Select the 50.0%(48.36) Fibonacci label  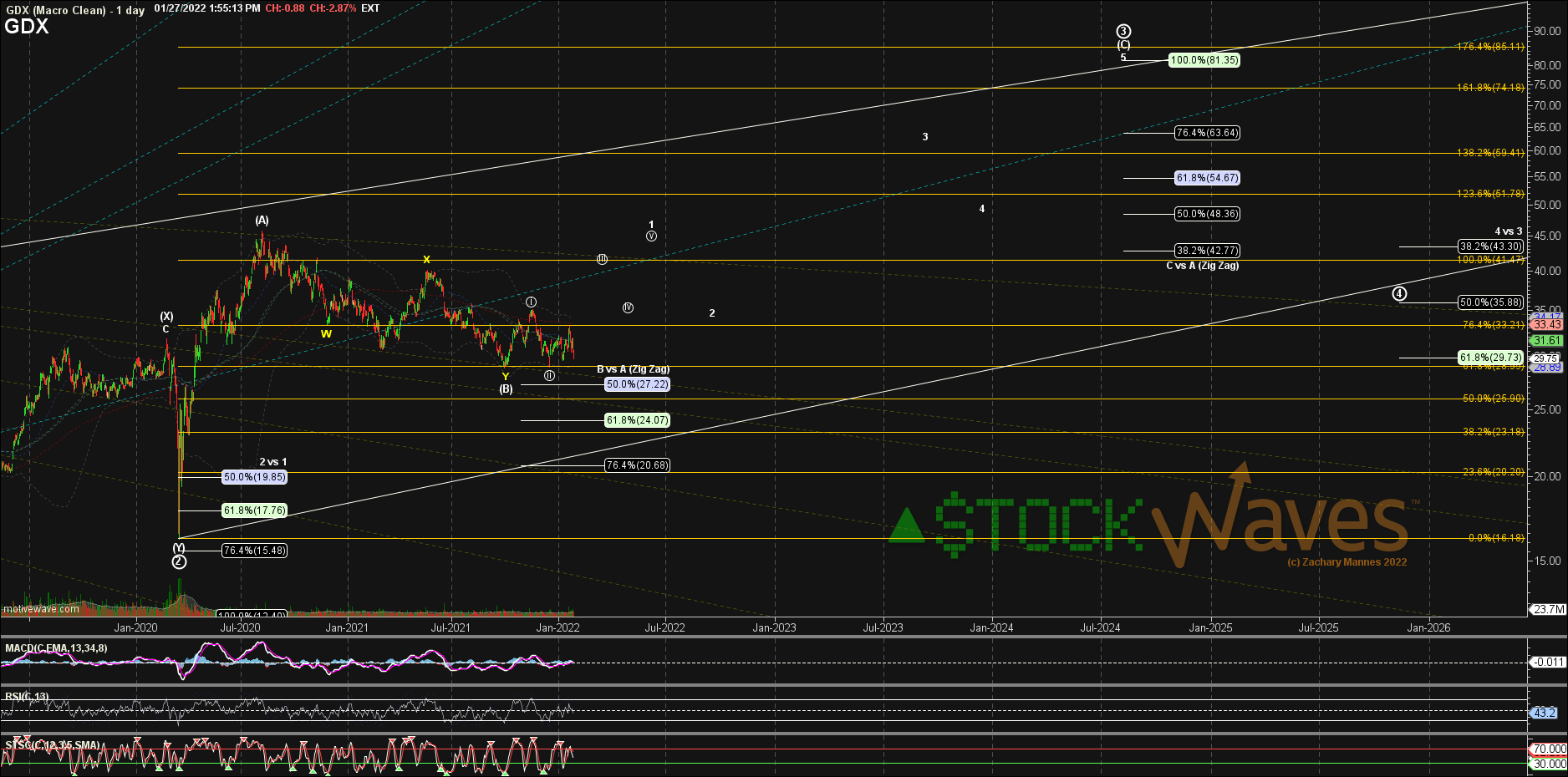click(x=1207, y=214)
